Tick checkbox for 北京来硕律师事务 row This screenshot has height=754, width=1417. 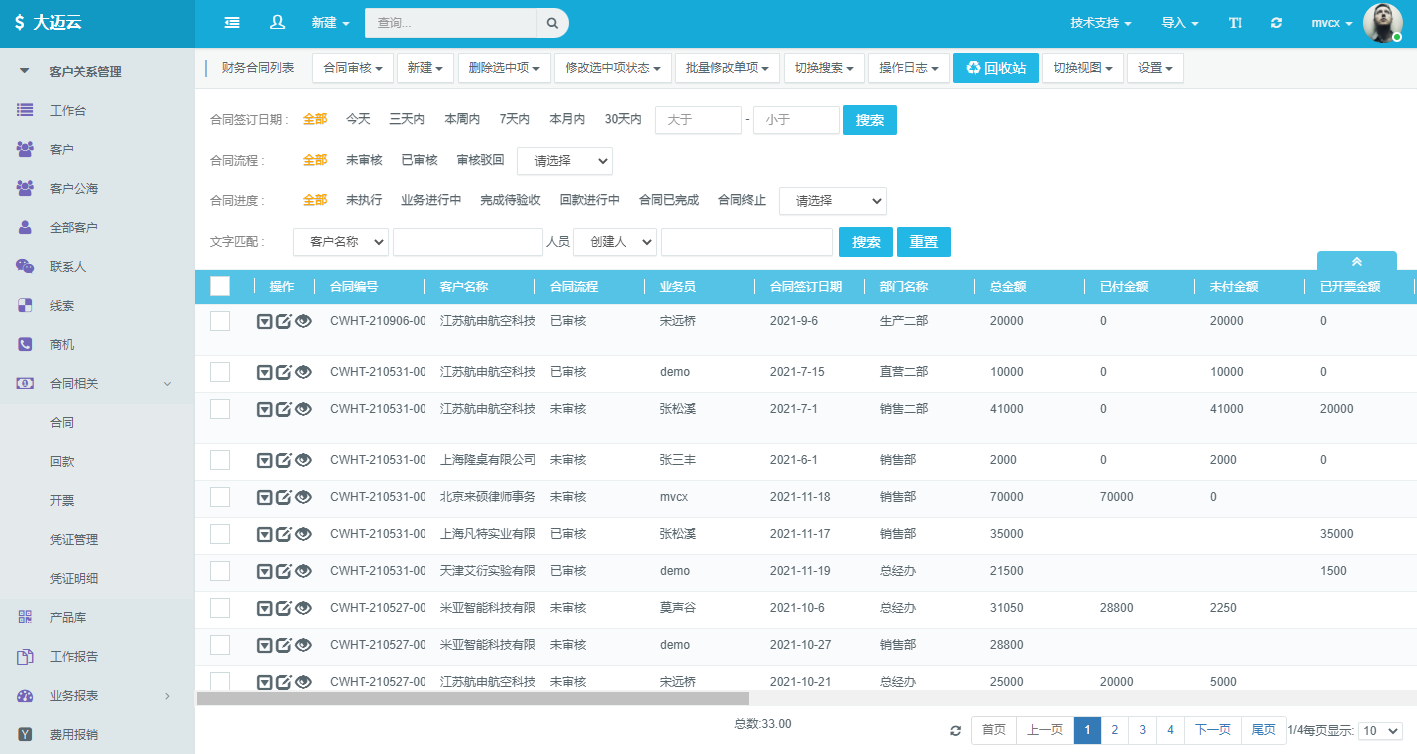coord(220,497)
